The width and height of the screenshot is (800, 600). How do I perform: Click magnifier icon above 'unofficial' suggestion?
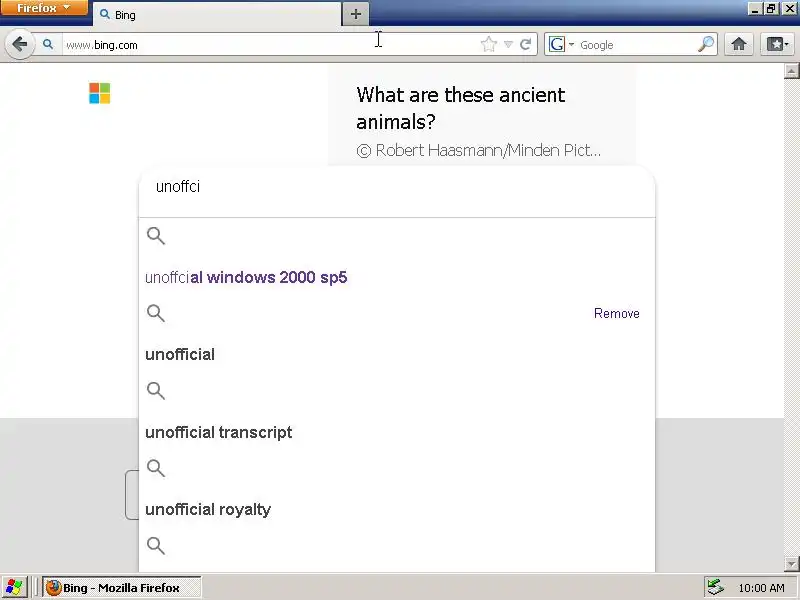coord(156,313)
